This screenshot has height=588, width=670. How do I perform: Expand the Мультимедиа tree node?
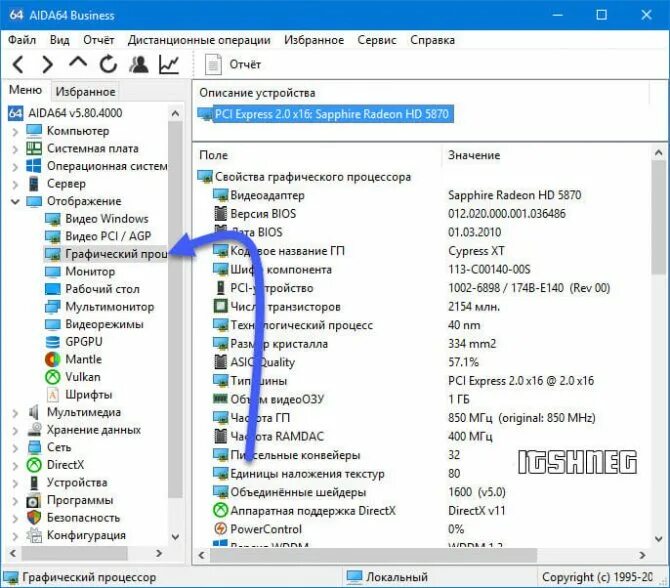point(15,412)
